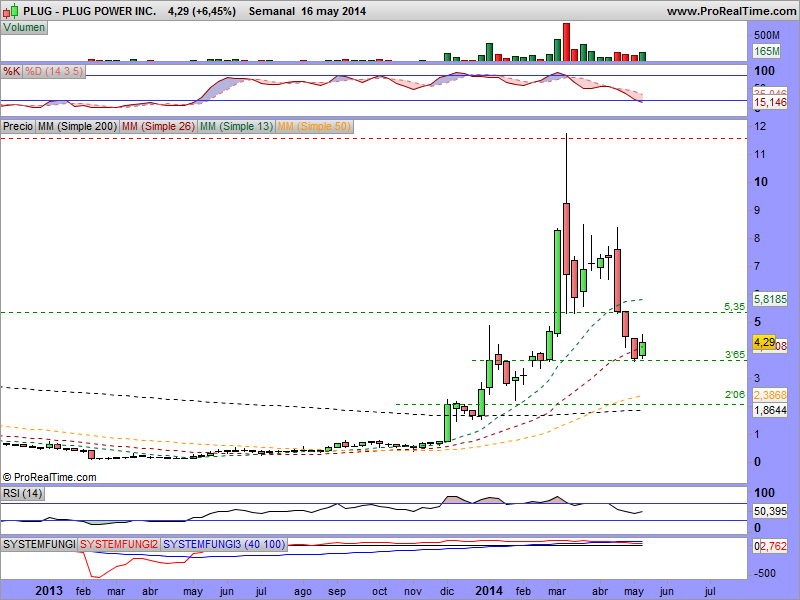Select the Precio label tab
The height and width of the screenshot is (600, 800).
pos(18,127)
